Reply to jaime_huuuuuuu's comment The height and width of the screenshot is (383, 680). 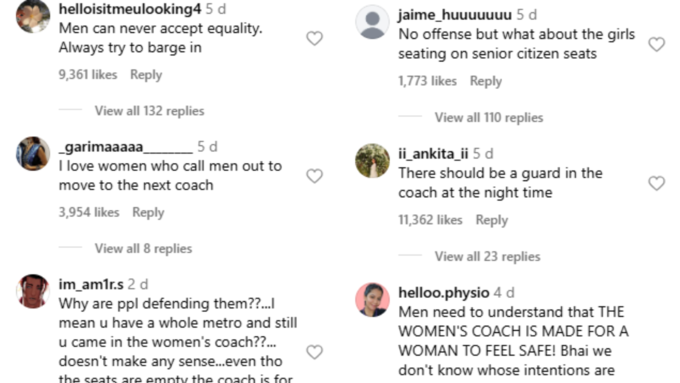pos(486,81)
